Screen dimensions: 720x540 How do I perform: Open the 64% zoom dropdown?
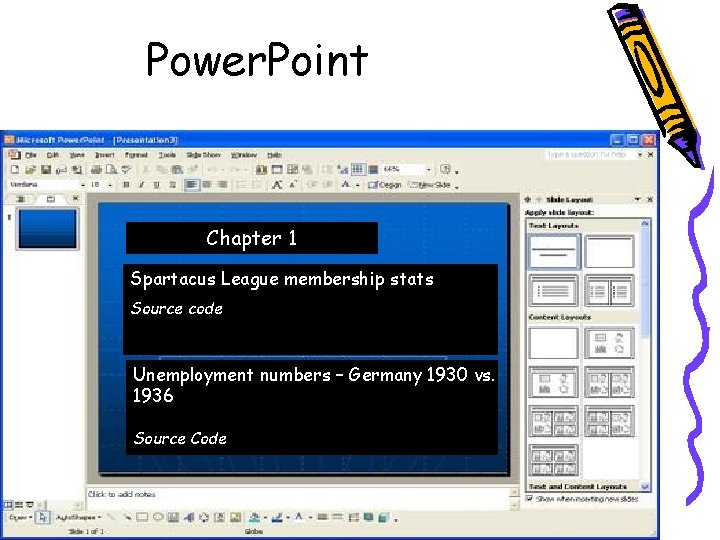click(428, 169)
